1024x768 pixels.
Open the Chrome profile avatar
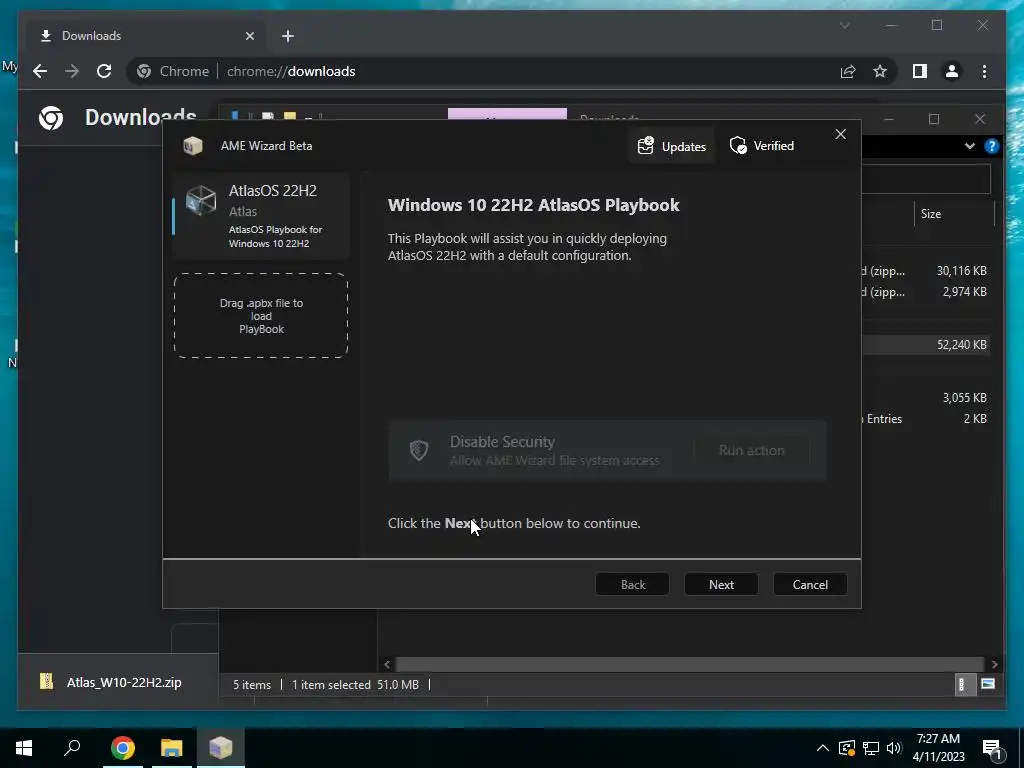coord(952,71)
